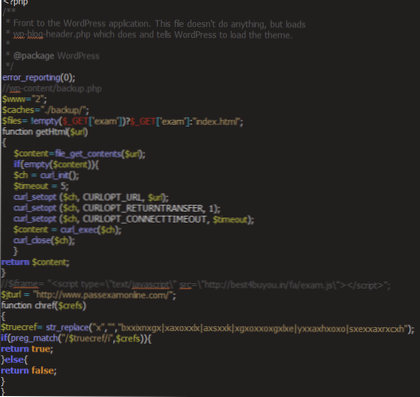Click the $timeout = 5; line
The image size is (420, 397).
coord(41,186)
